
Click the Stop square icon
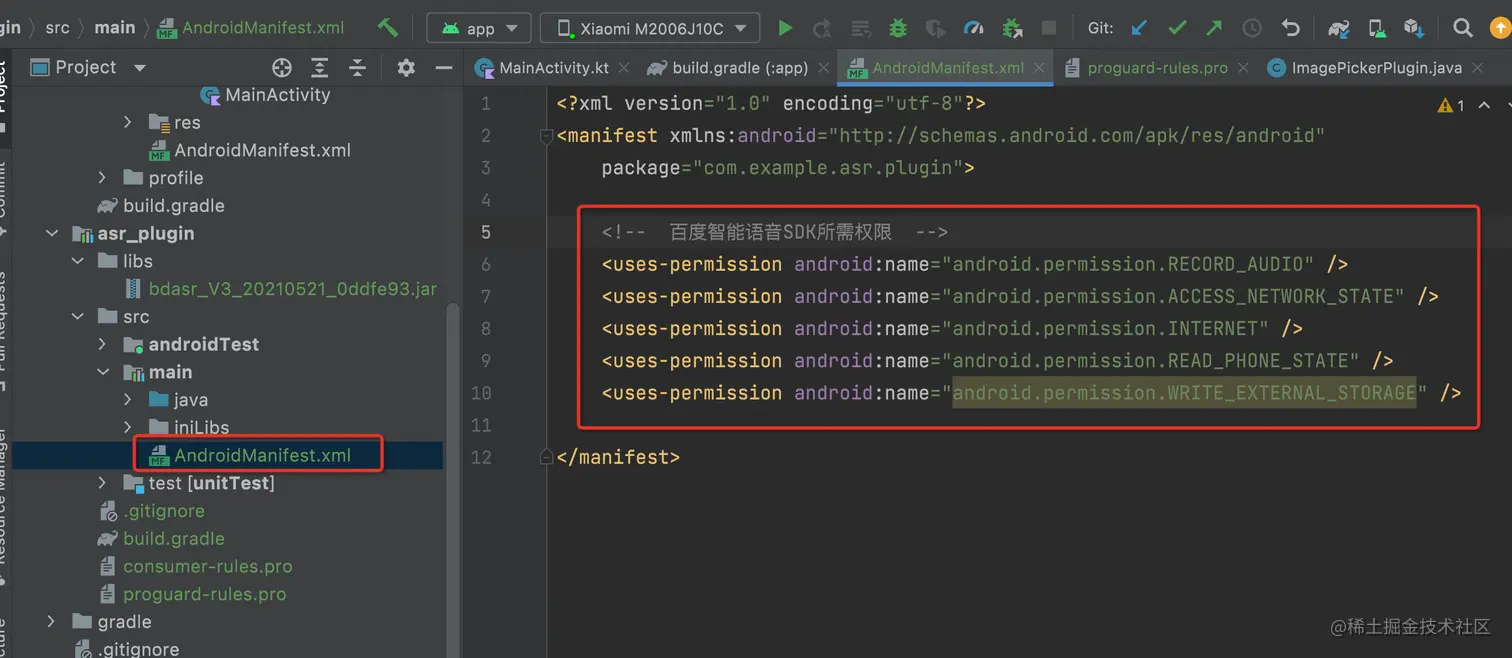1049,28
